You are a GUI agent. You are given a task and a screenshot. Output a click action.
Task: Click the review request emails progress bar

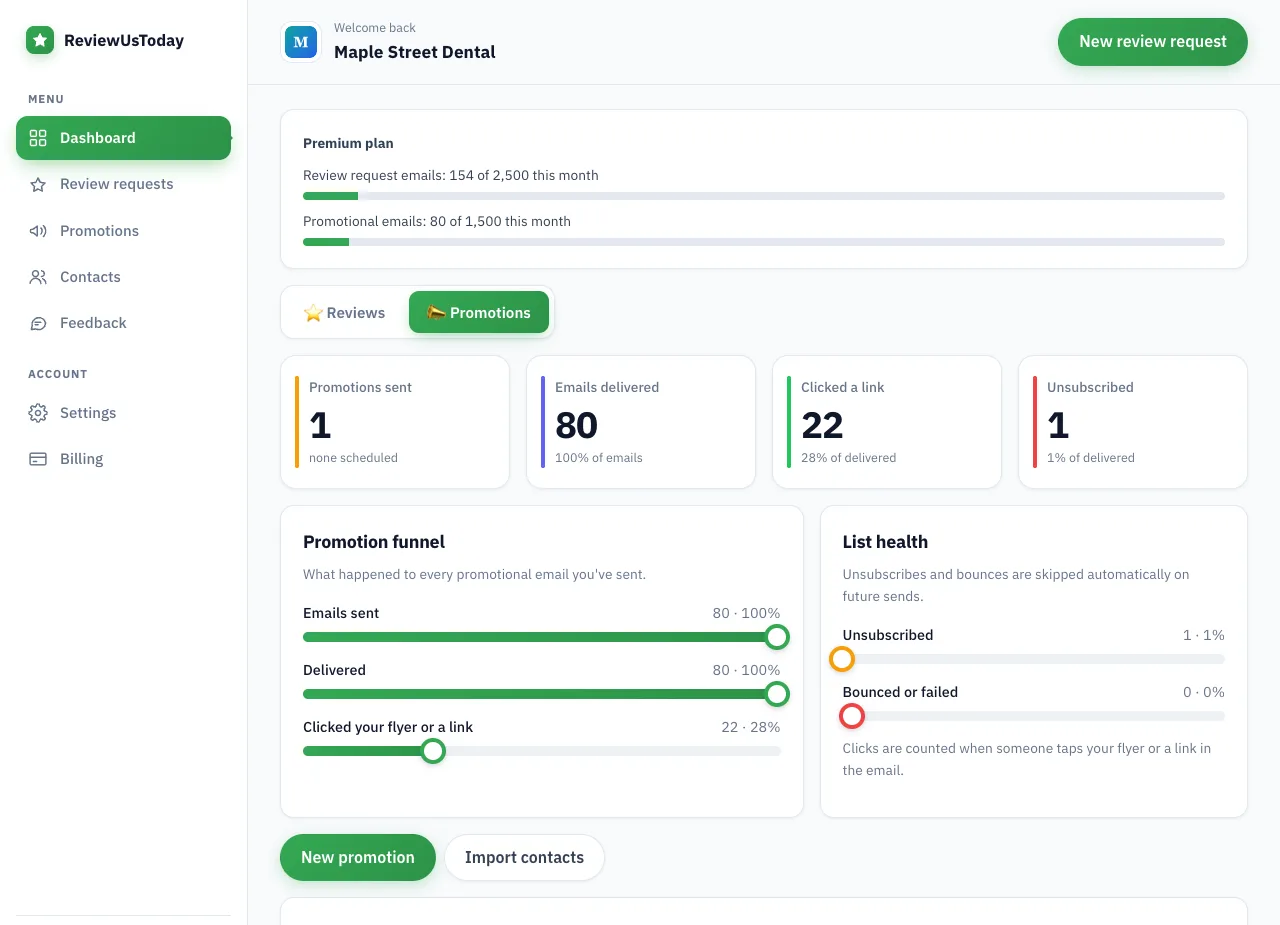tap(764, 196)
